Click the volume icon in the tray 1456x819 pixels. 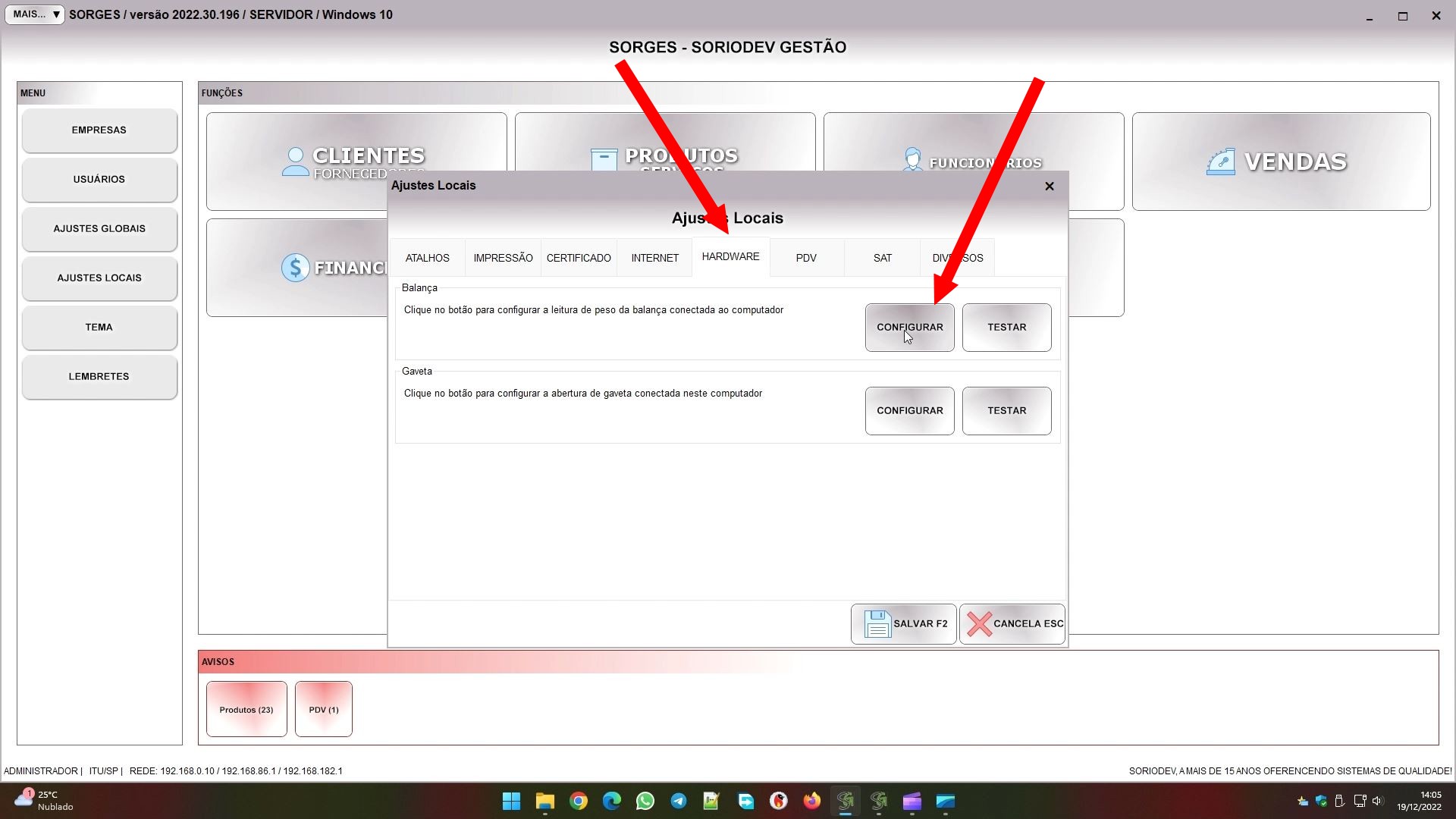tap(1378, 802)
